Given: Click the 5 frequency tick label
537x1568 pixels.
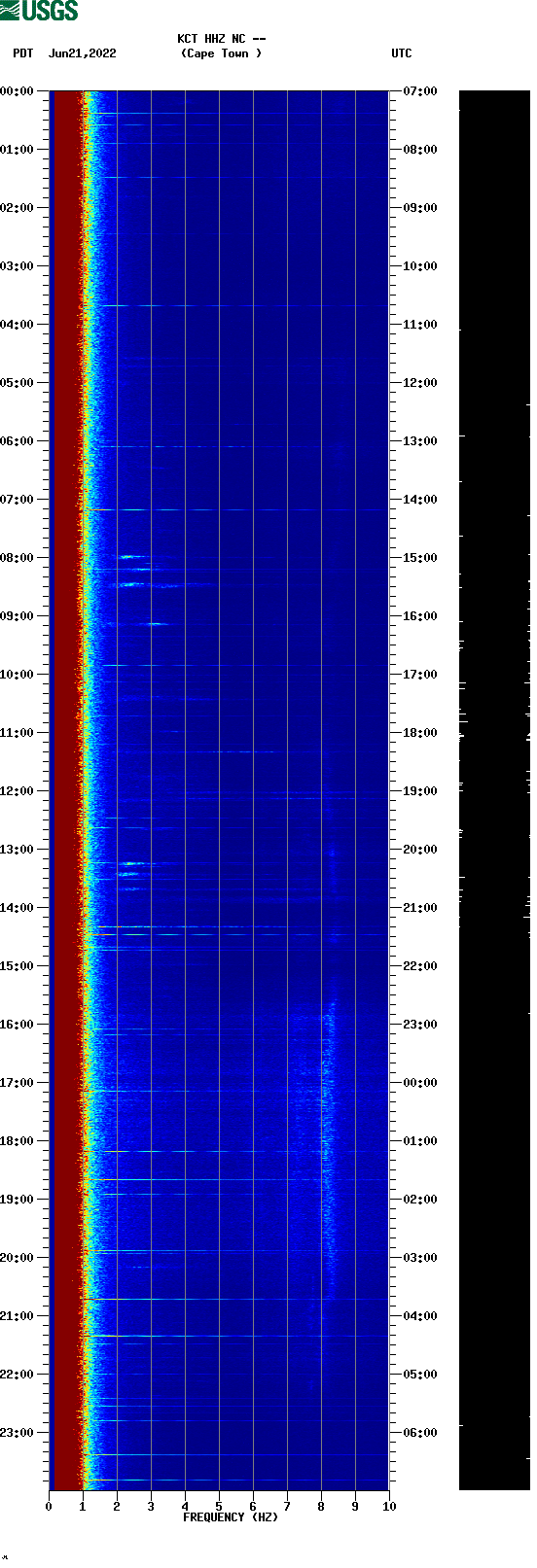Looking at the screenshot, I should point(219,1507).
